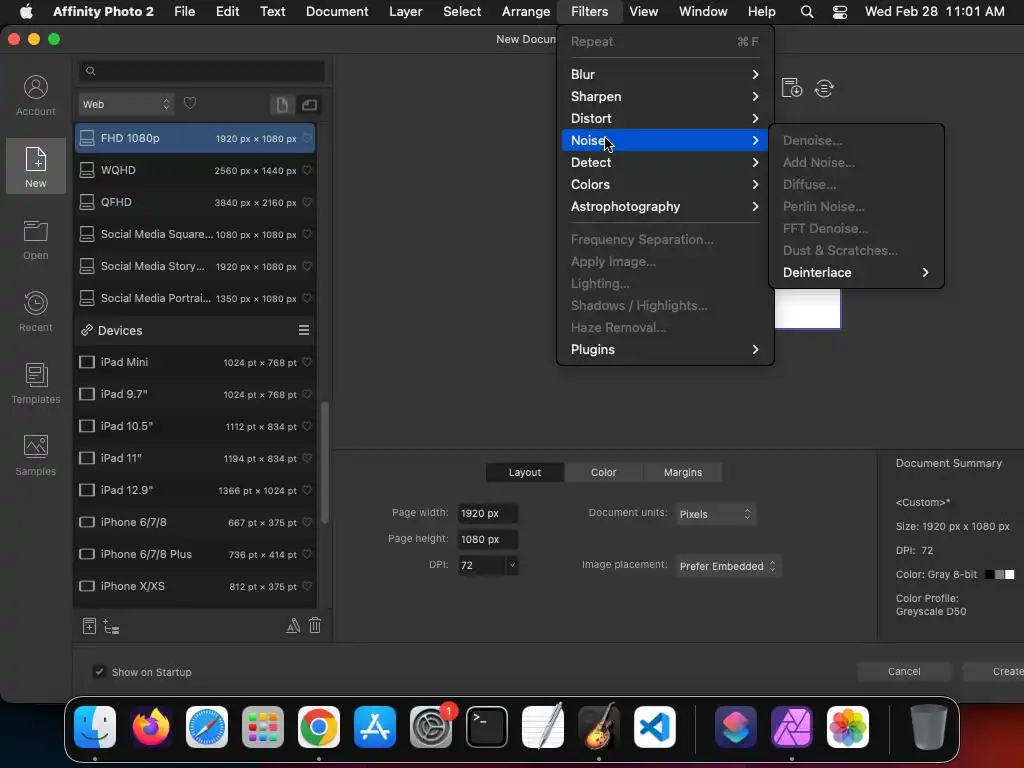The width and height of the screenshot is (1024, 768).
Task: Open GarageBand from the dock
Action: [598, 726]
